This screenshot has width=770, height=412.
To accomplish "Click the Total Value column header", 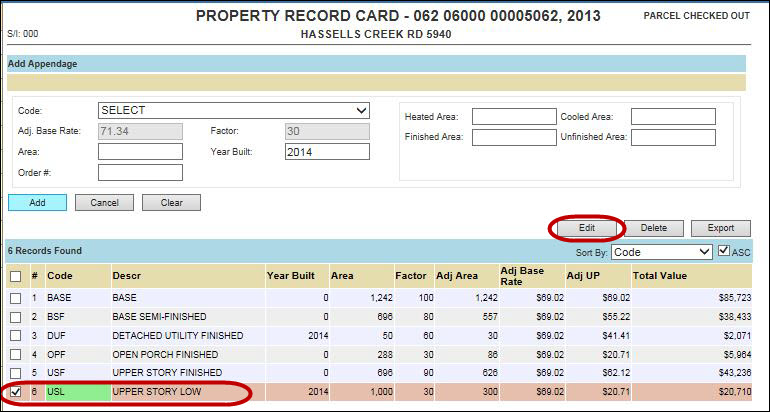I will [660, 275].
